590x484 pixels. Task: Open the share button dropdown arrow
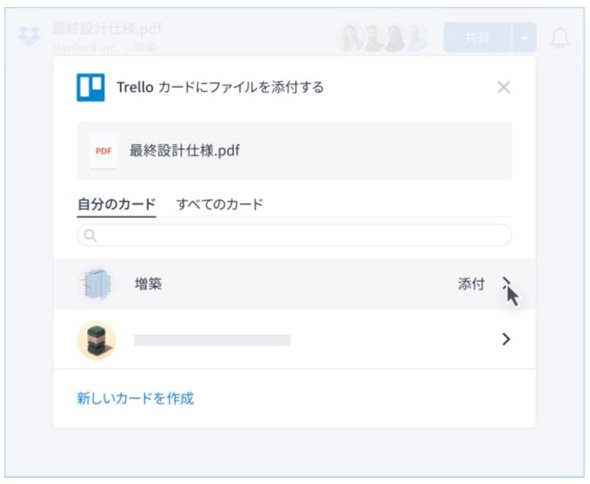coord(524,37)
